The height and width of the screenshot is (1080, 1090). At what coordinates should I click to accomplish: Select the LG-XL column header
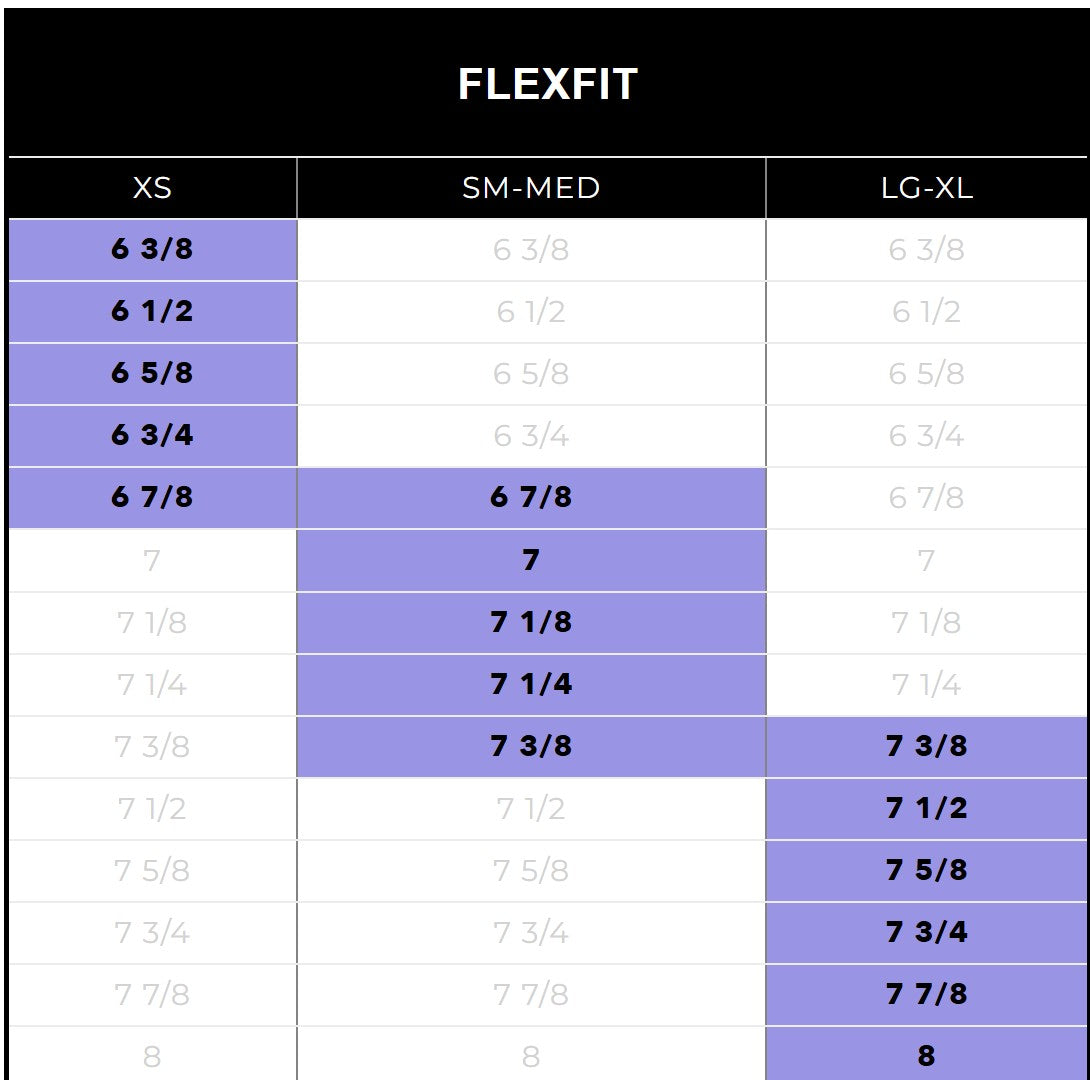point(926,188)
